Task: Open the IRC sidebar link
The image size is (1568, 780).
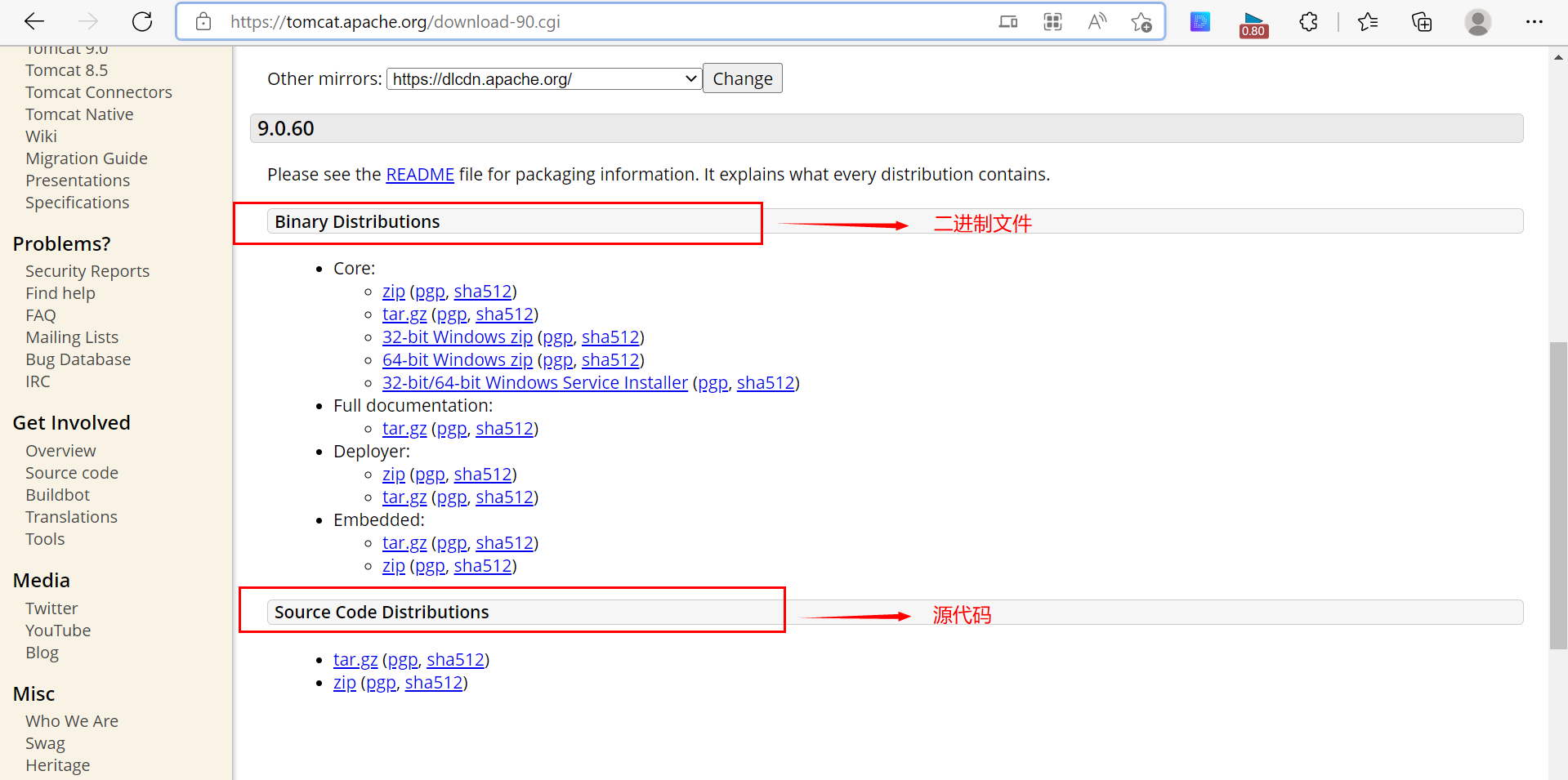Action: tap(38, 381)
